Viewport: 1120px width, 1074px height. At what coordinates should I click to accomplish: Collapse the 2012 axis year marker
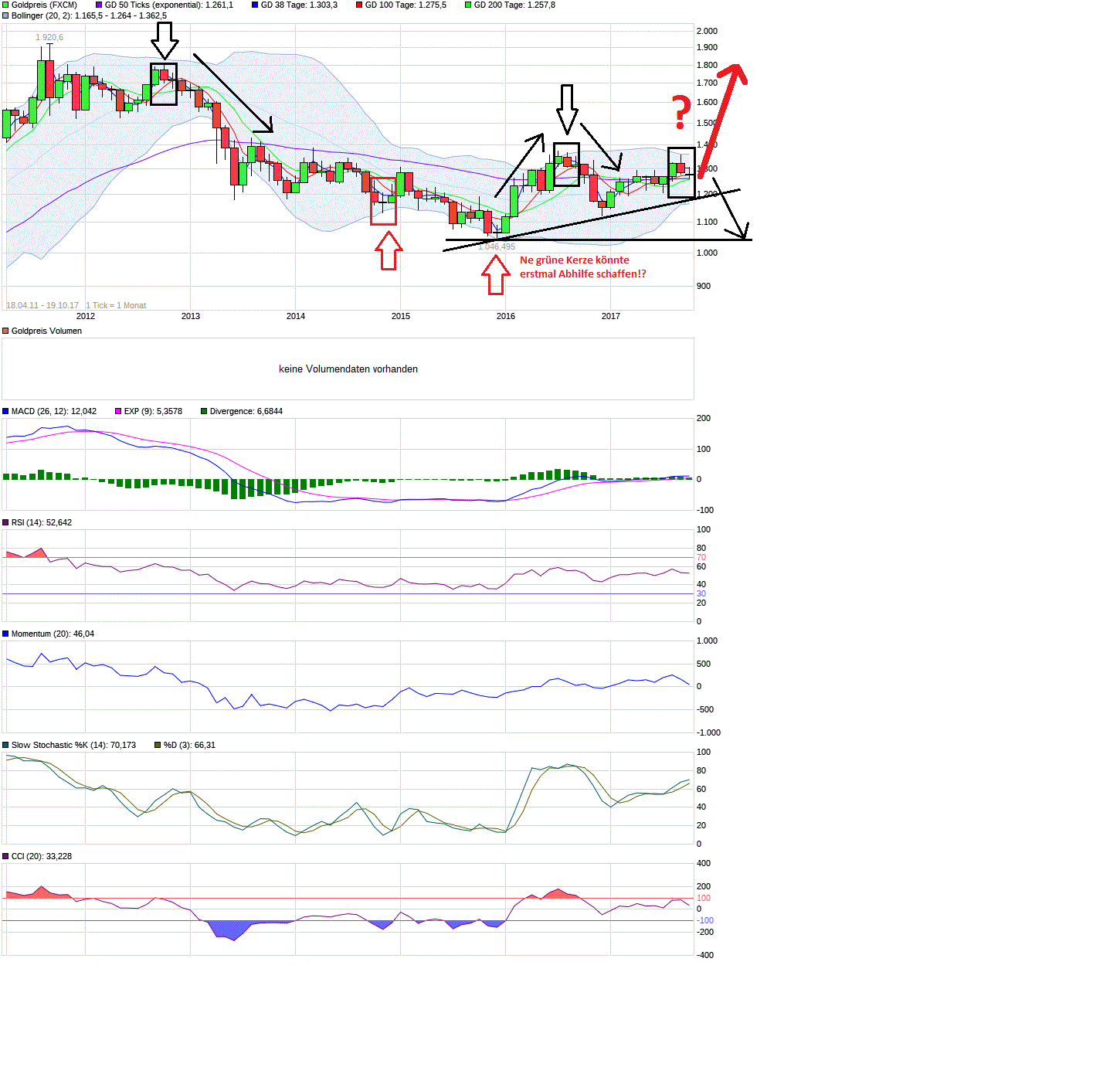pyautogui.click(x=86, y=316)
